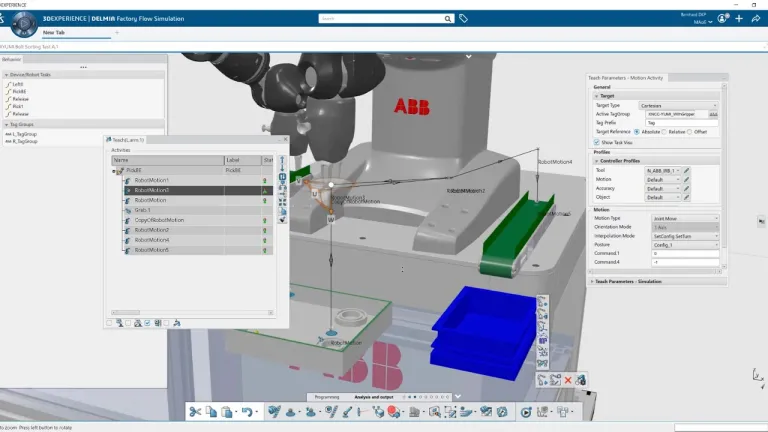Open the user profile icon in top bar
Viewport: 768px width, 432px height.
(722, 19)
